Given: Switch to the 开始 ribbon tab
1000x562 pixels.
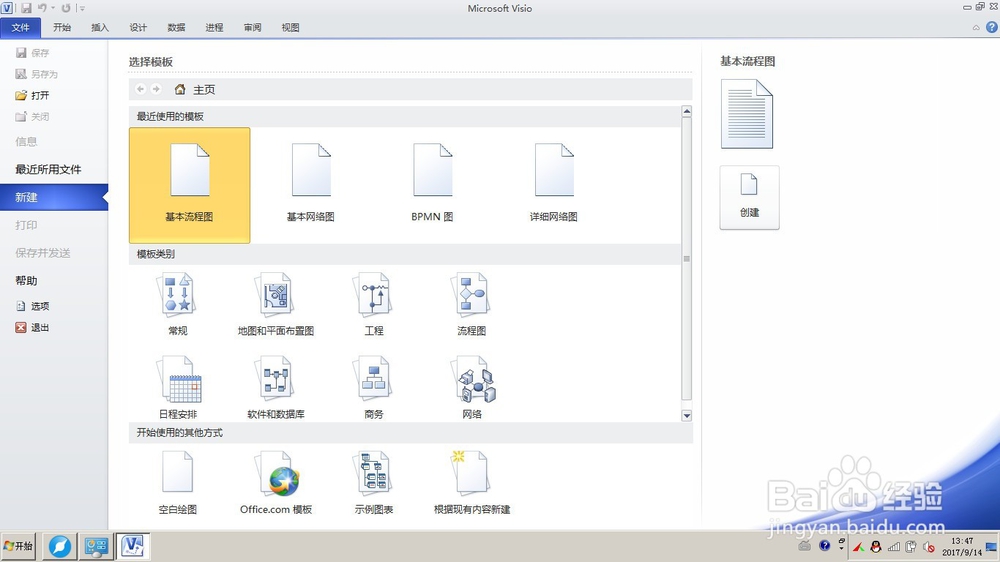Looking at the screenshot, I should [62, 27].
